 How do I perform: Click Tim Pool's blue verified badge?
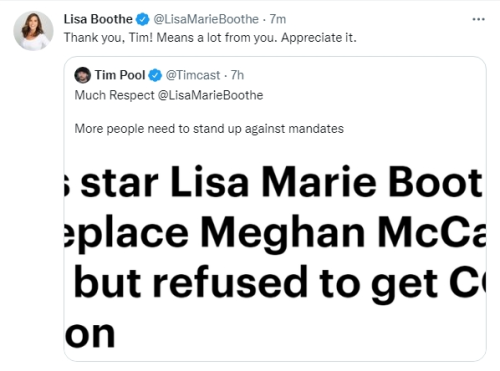coord(155,75)
